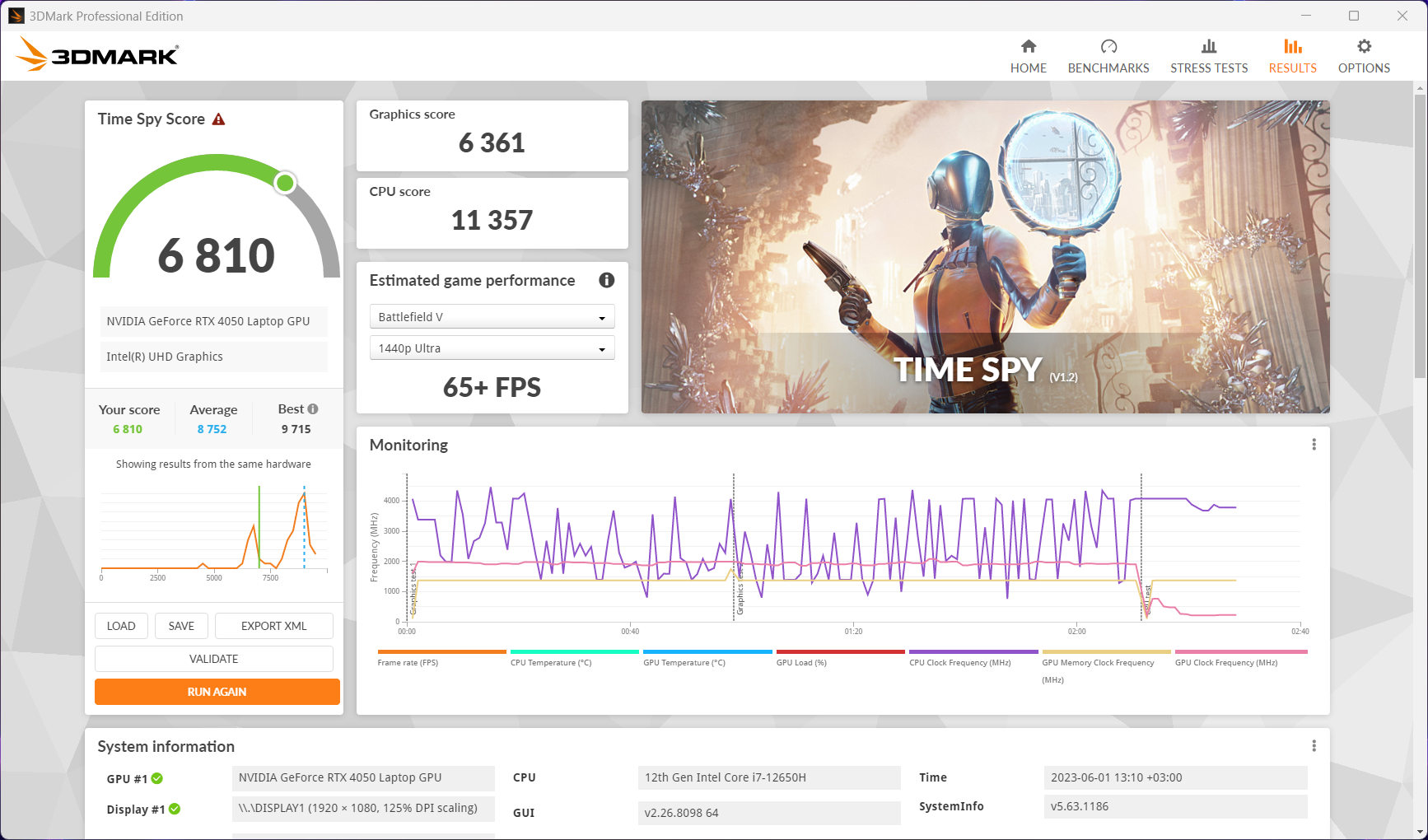Toggle the GPU Load (%) legend swatch
Image resolution: width=1428 pixels, height=840 pixels.
[841, 651]
